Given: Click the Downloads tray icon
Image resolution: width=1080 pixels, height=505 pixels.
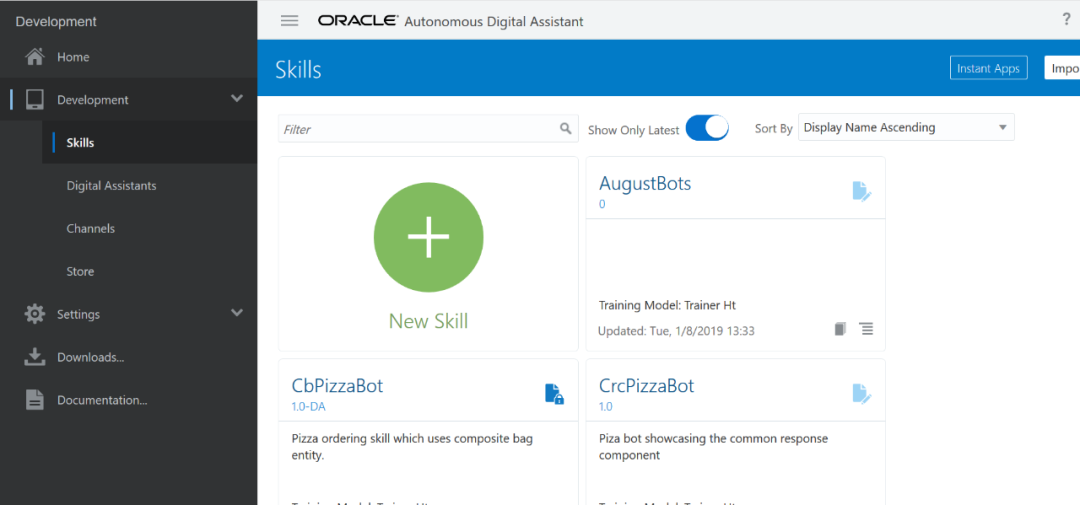Looking at the screenshot, I should tap(34, 357).
